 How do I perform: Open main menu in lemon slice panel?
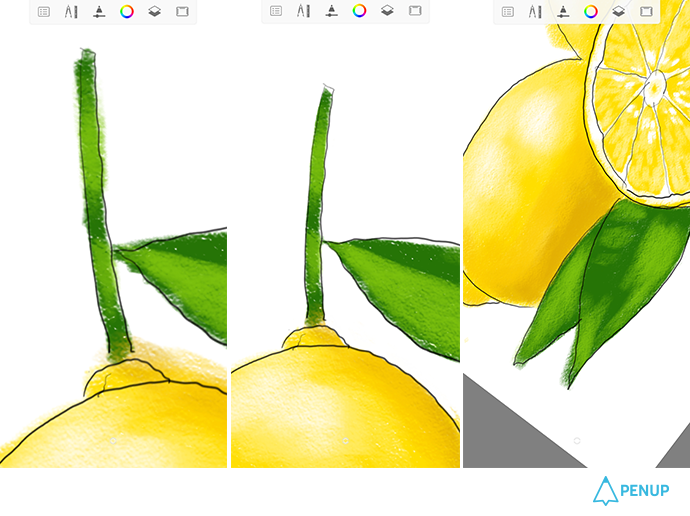pyautogui.click(x=508, y=11)
